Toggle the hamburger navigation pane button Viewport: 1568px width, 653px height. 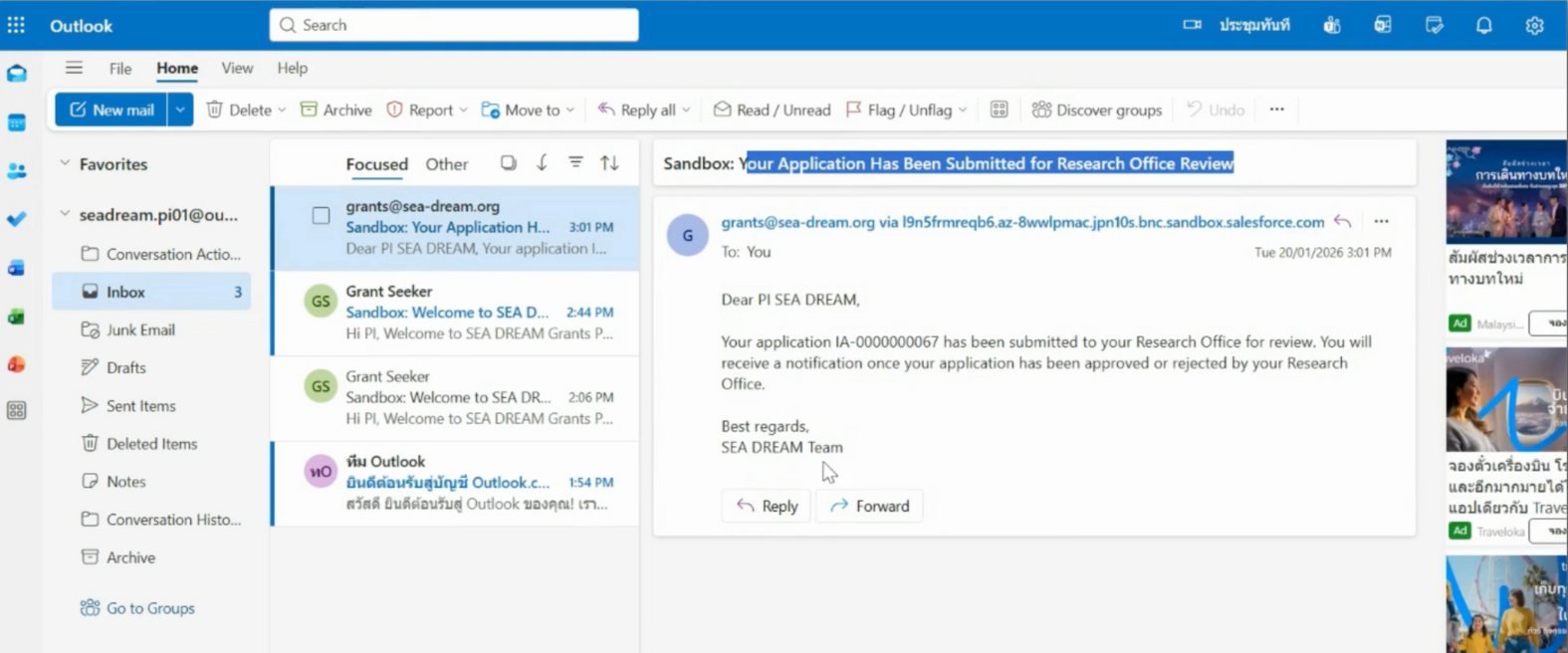point(74,68)
